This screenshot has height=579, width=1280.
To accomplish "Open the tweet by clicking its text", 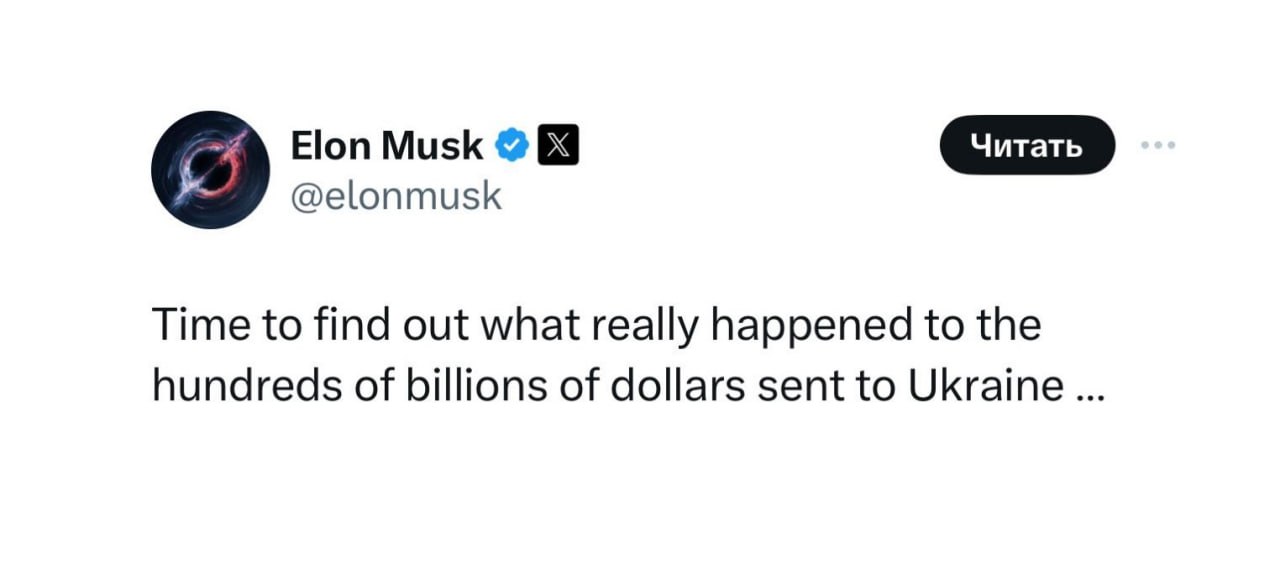I will pyautogui.click(x=625, y=355).
